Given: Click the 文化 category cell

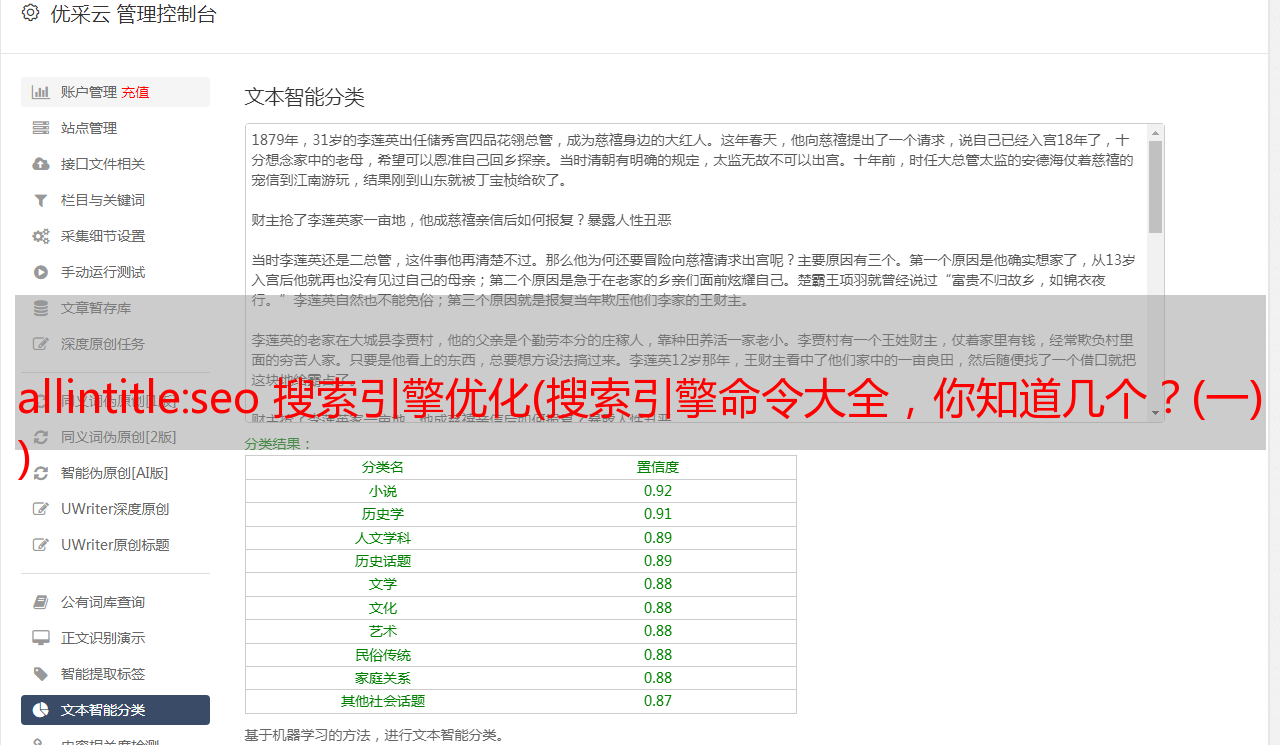Looking at the screenshot, I should coord(383,608).
